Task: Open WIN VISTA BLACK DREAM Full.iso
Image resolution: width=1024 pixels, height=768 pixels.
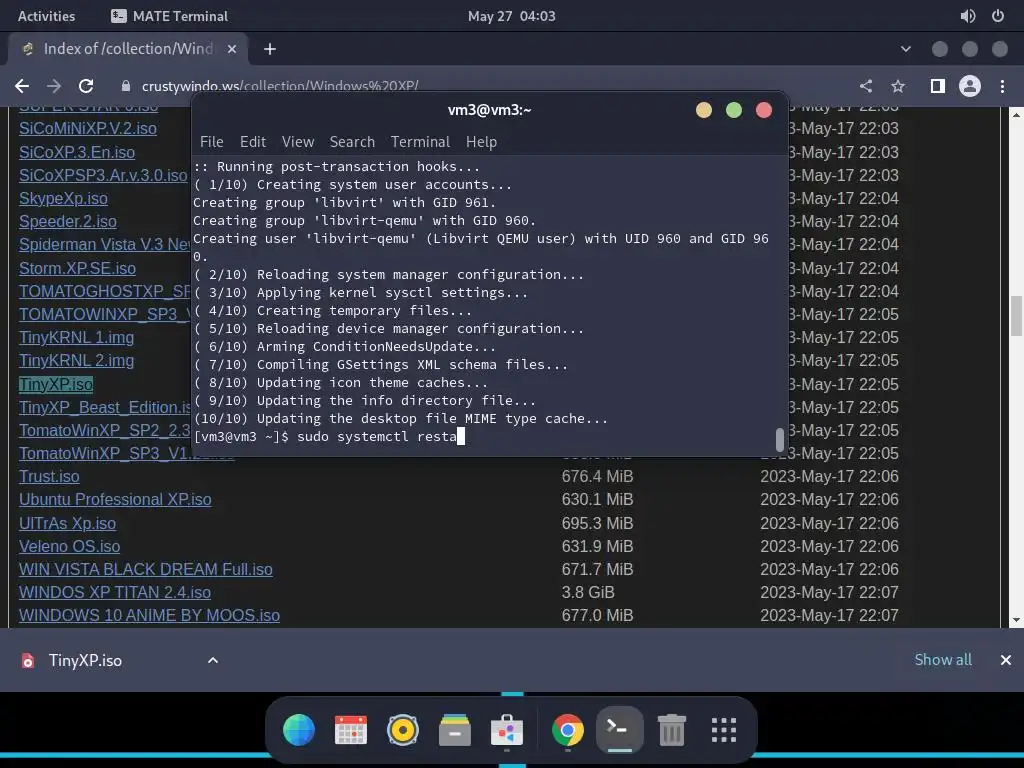Action: click(146, 569)
